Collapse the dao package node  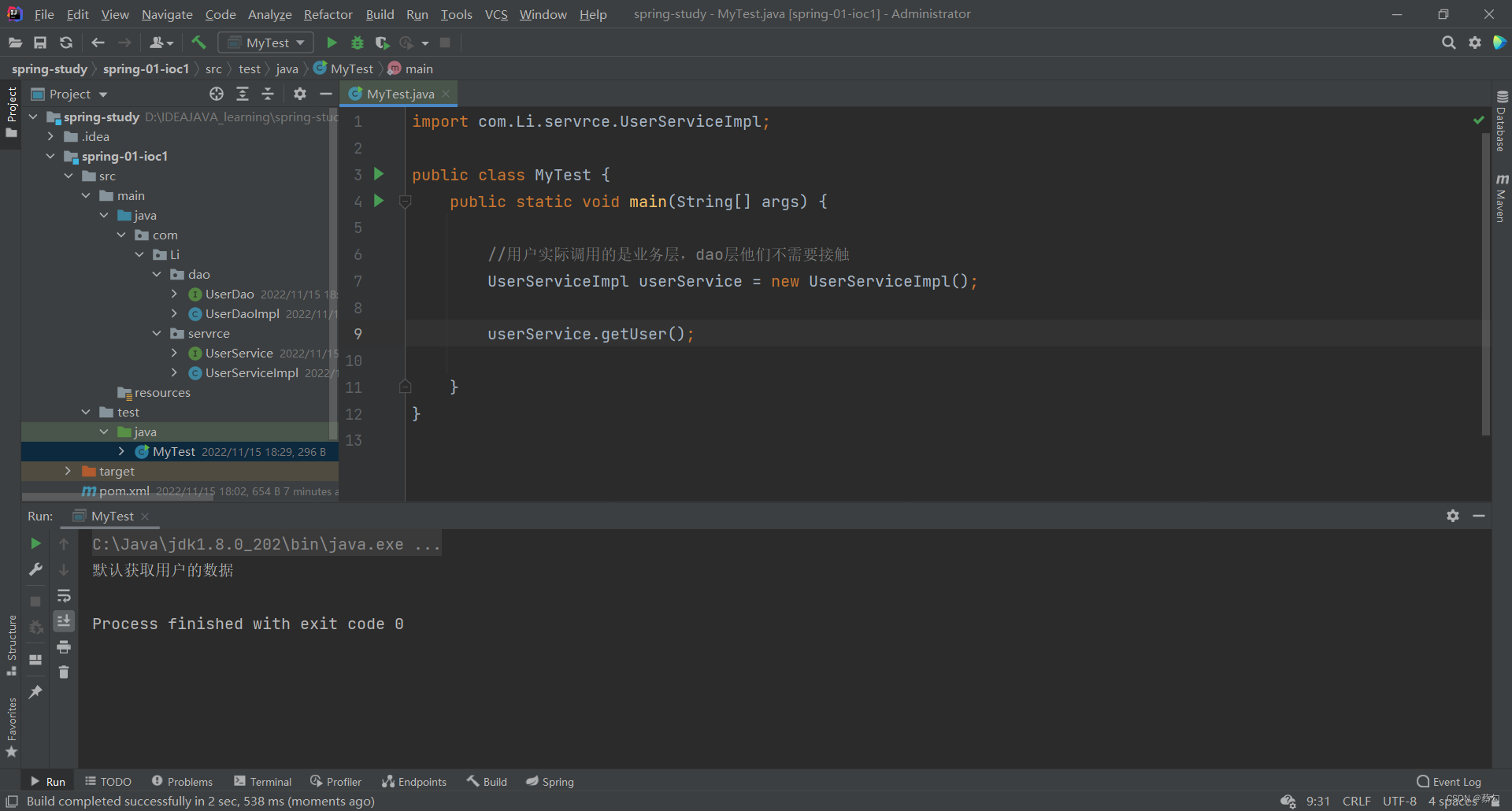pos(156,274)
